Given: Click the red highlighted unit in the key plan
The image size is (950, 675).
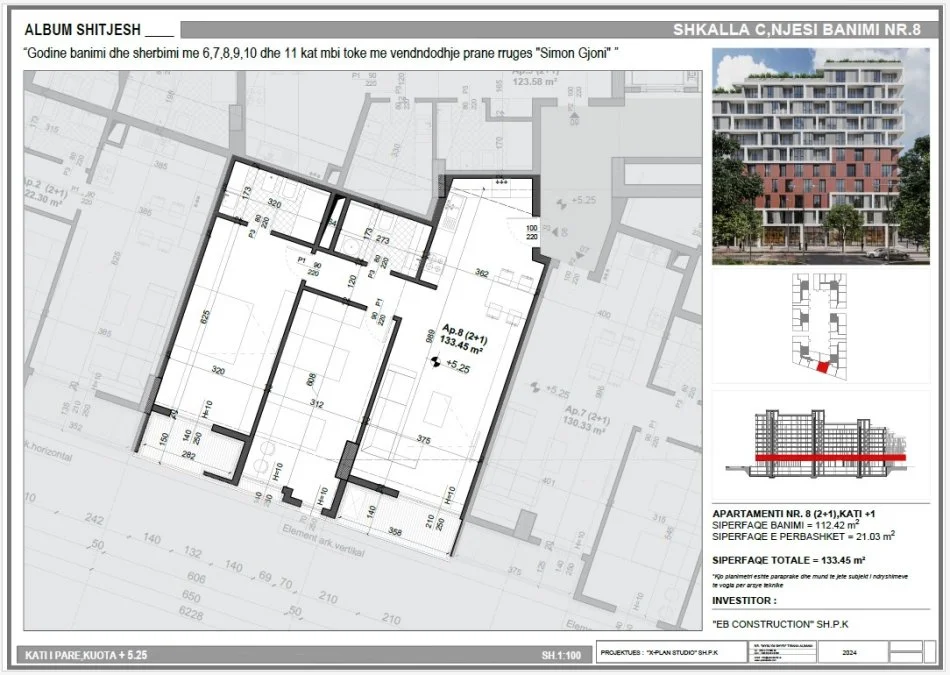Looking at the screenshot, I should tap(823, 368).
